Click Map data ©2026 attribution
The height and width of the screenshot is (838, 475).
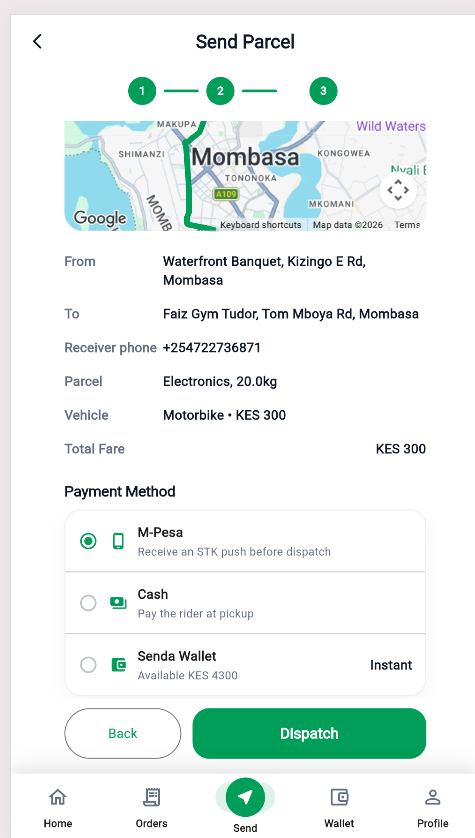pyautogui.click(x=348, y=225)
